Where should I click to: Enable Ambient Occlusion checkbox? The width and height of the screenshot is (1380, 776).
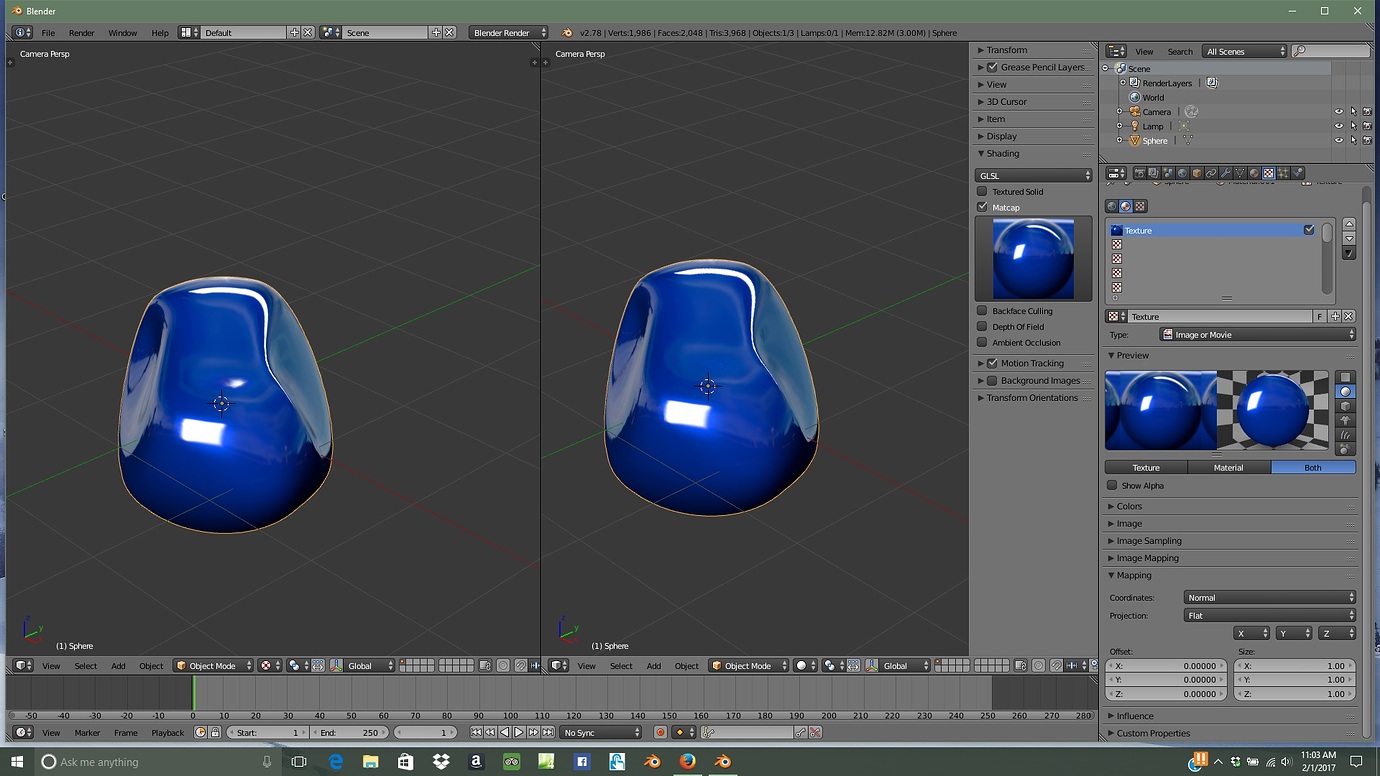click(x=982, y=343)
